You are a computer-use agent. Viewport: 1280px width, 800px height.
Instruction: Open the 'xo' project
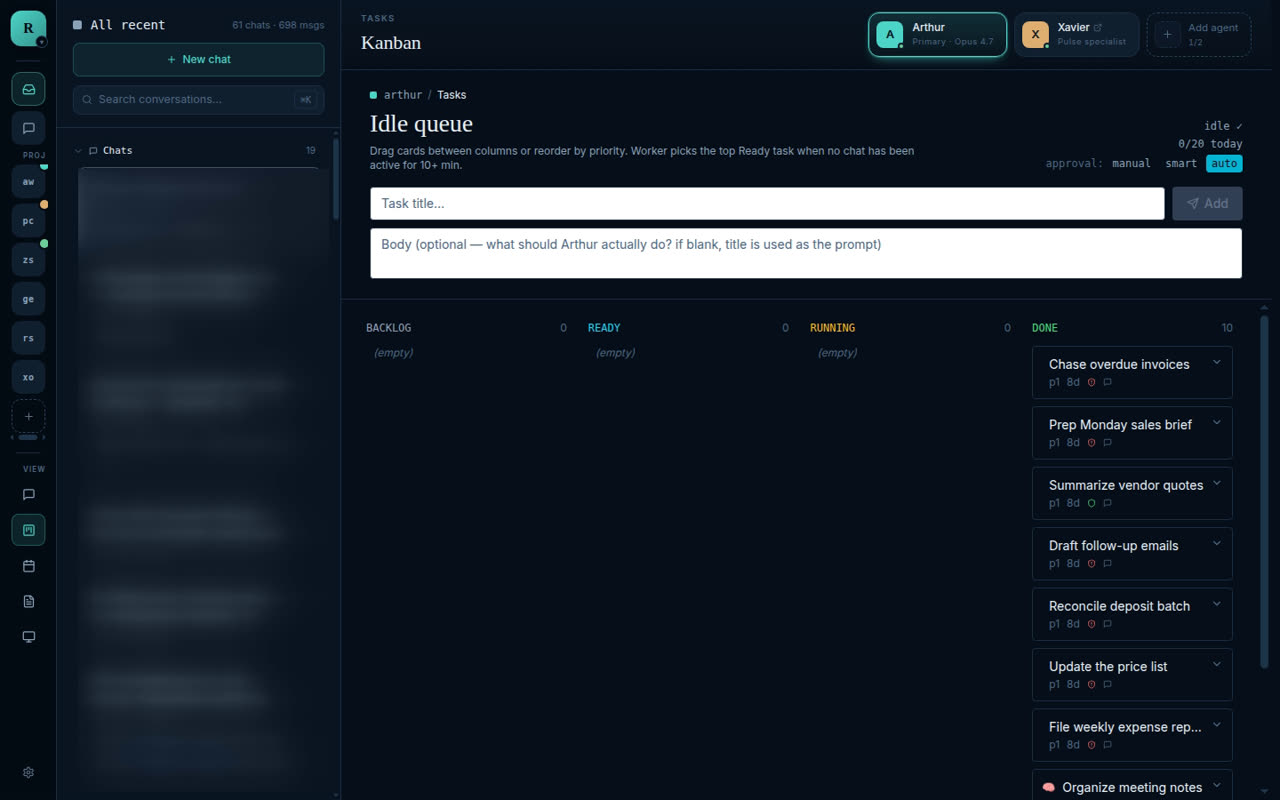(28, 377)
